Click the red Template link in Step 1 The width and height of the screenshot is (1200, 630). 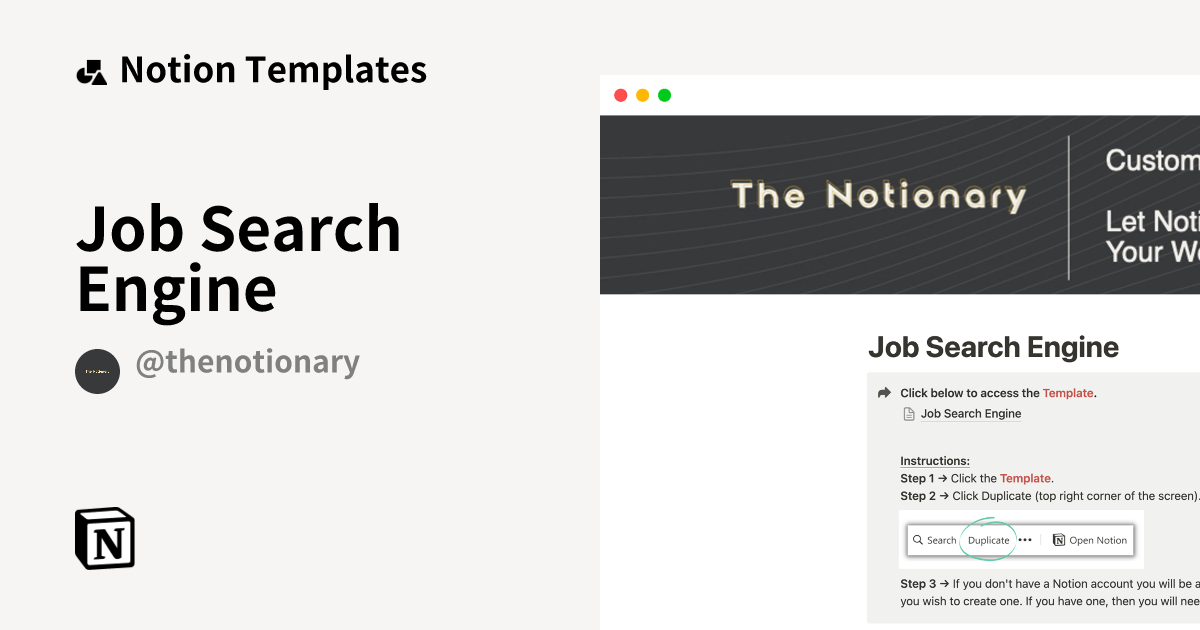tap(1025, 478)
